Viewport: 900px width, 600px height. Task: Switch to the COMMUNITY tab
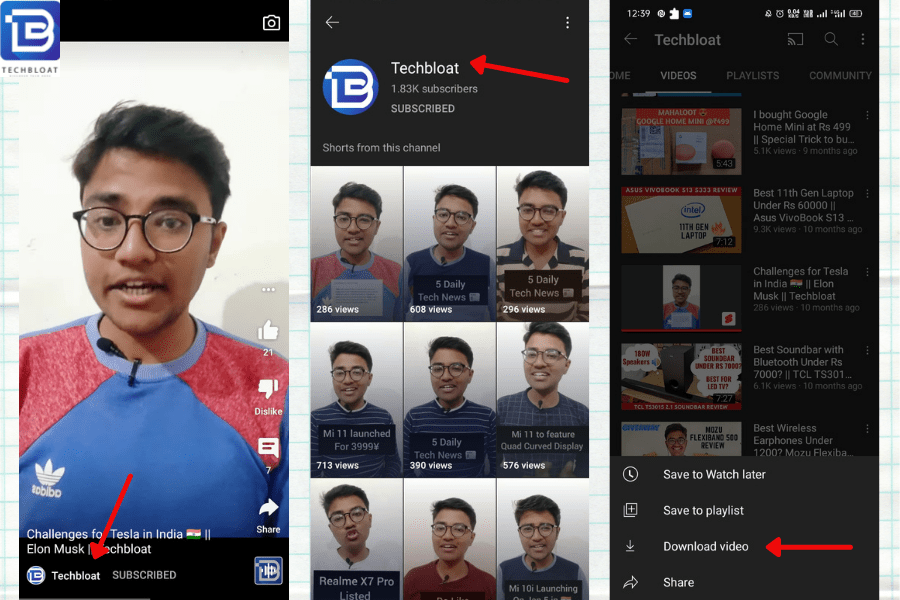click(840, 75)
